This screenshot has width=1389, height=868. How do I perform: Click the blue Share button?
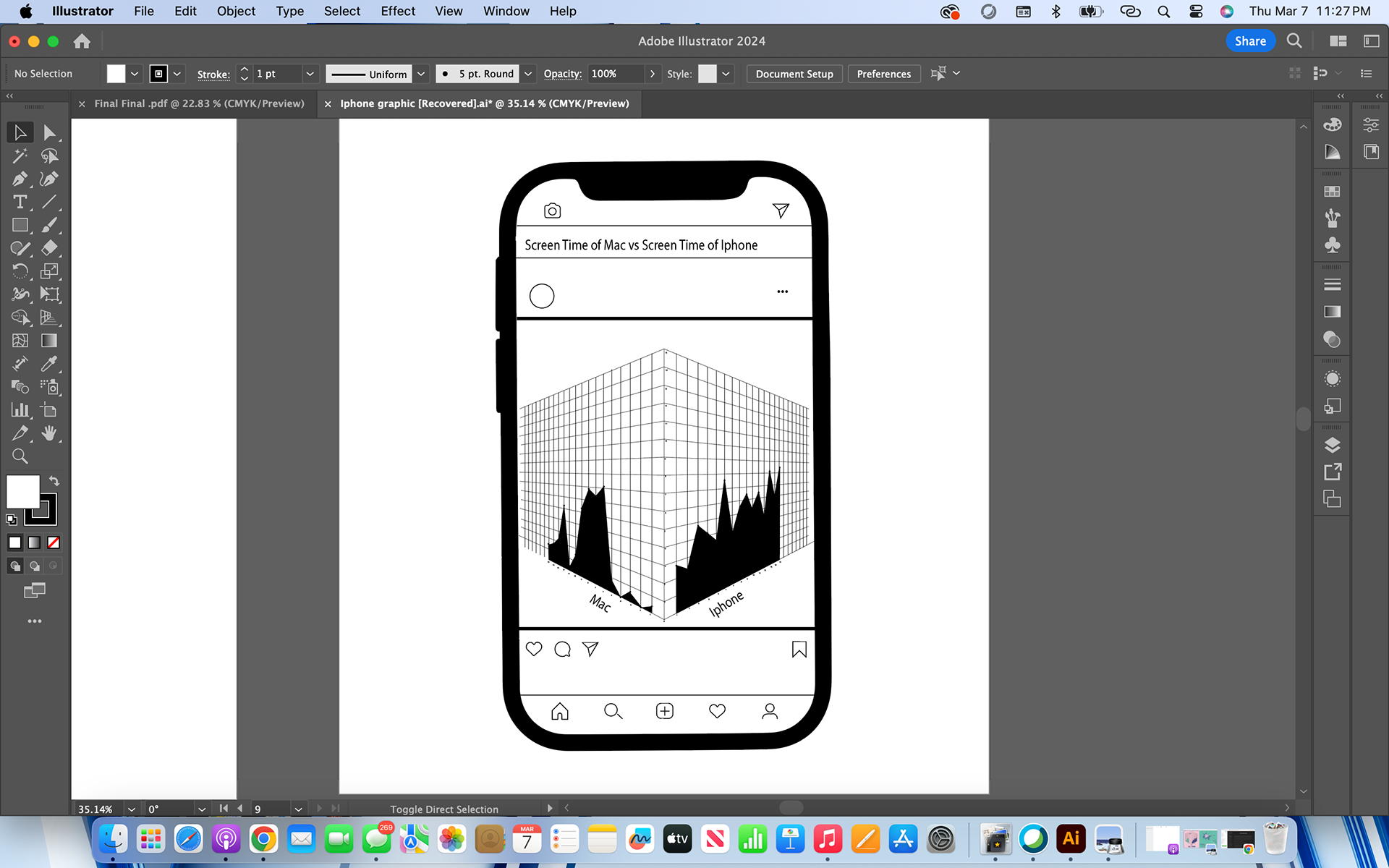pos(1250,41)
